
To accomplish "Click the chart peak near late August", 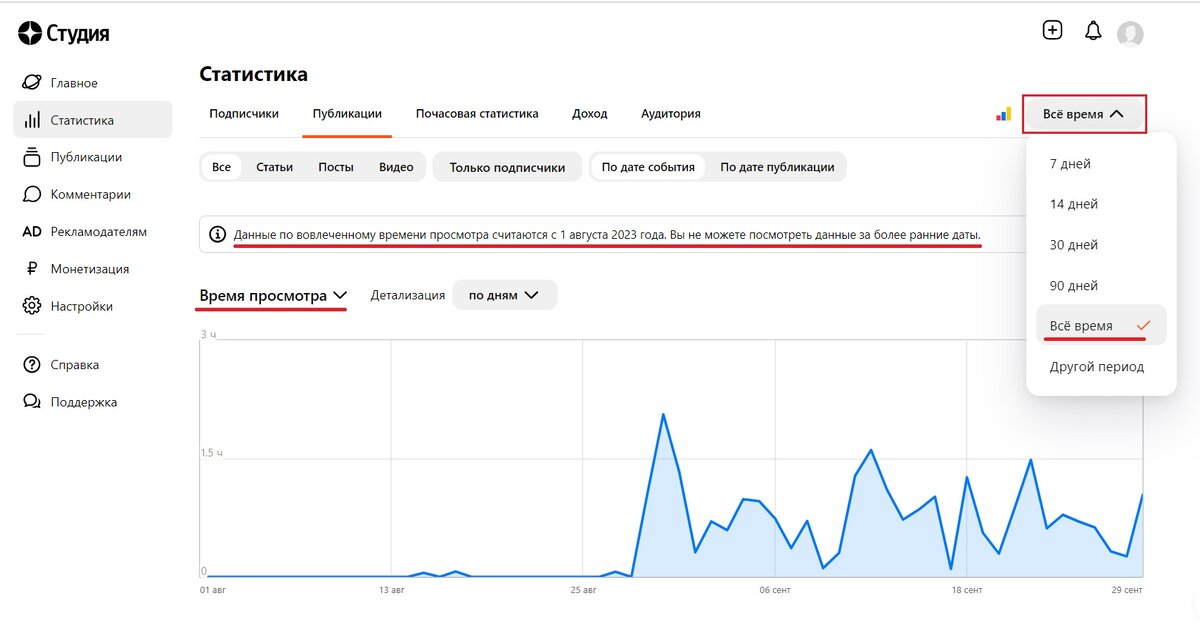I will pyautogui.click(x=662, y=414).
